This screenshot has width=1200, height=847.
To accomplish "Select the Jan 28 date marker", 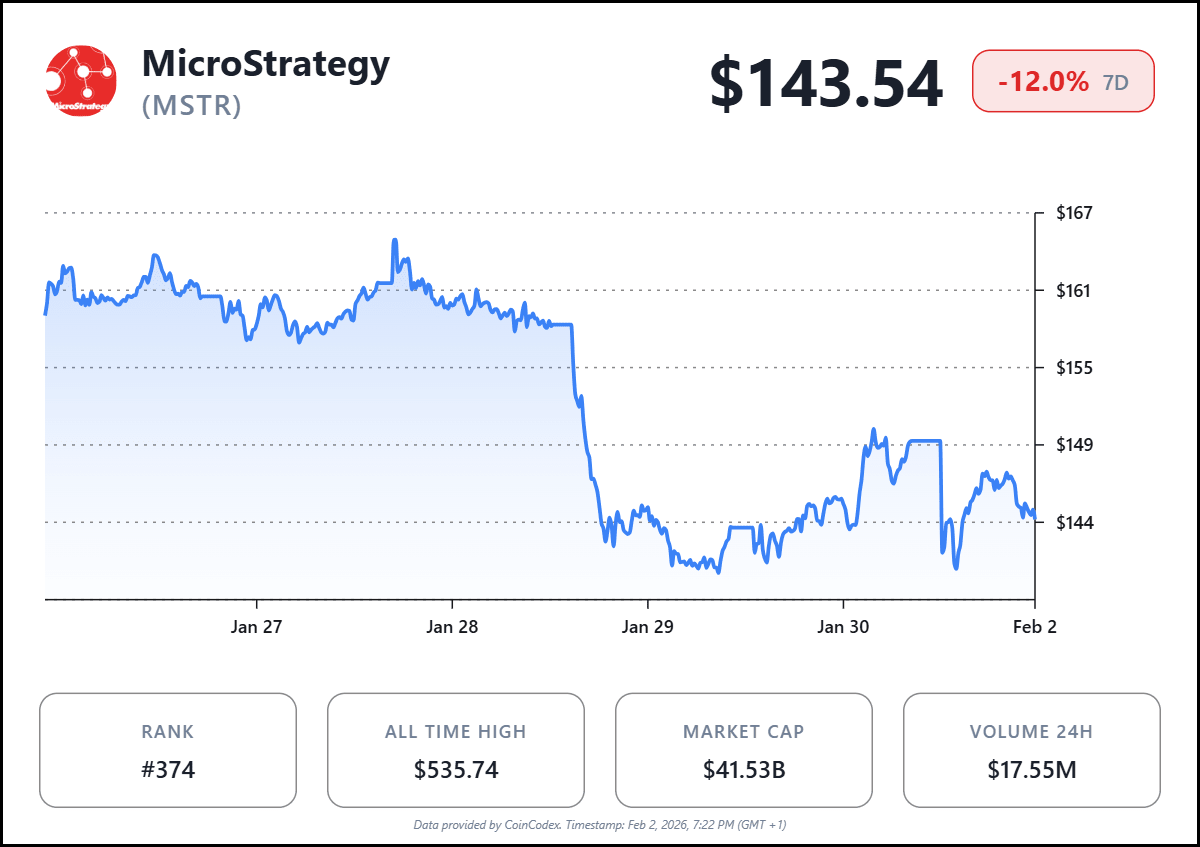I will [452, 627].
